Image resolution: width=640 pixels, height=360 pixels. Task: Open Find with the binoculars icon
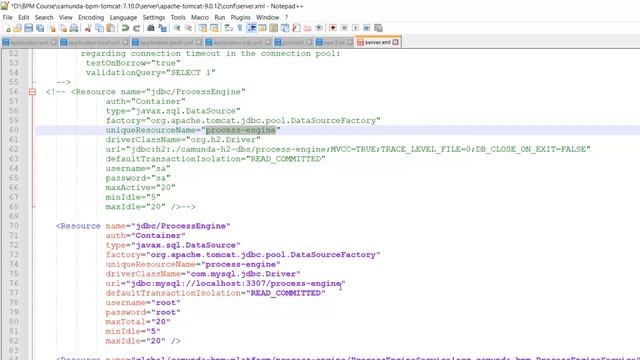point(151,28)
